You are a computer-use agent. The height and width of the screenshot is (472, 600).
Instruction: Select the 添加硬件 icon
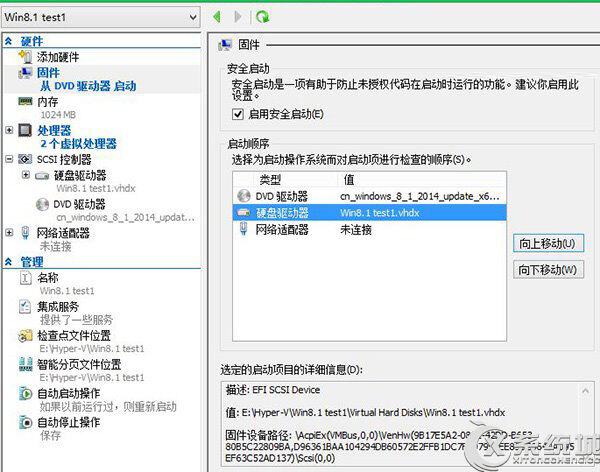click(25, 57)
